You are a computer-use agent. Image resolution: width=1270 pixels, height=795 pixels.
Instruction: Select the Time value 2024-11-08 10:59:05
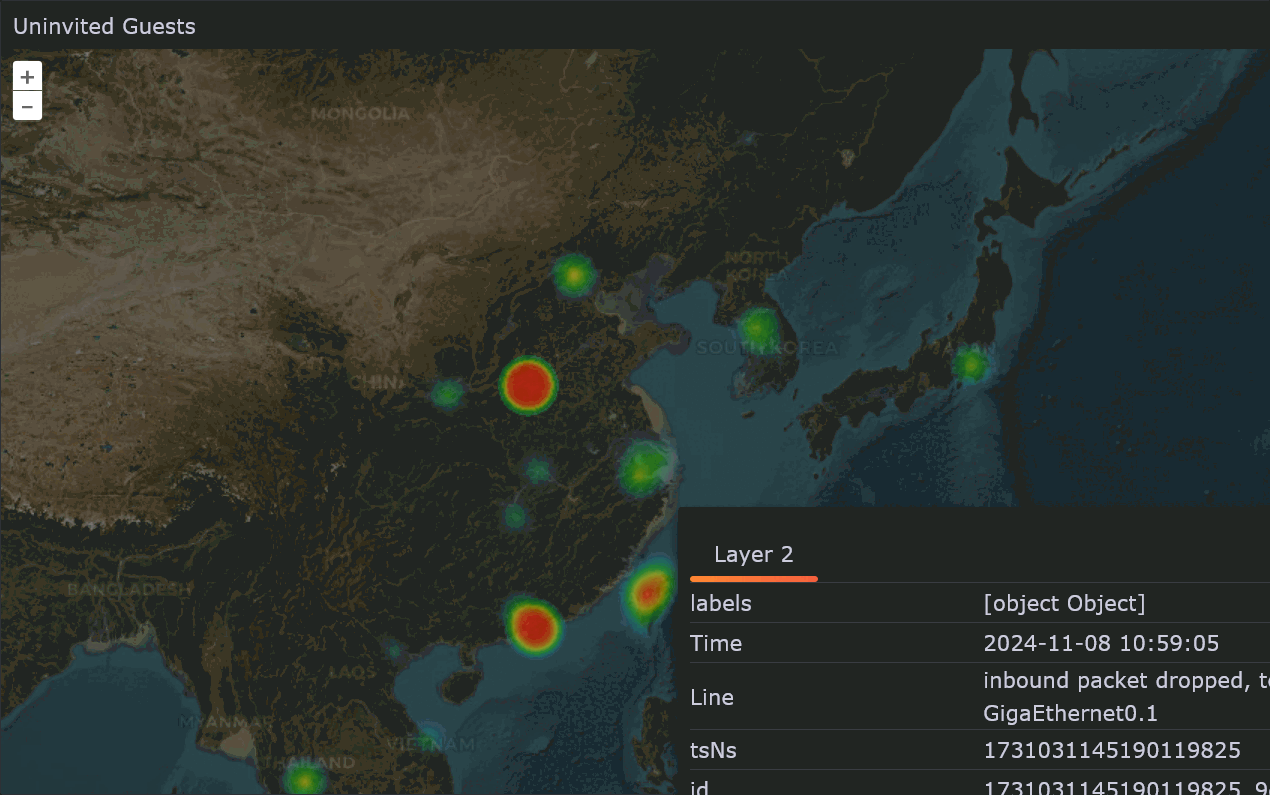pyautogui.click(x=1101, y=643)
